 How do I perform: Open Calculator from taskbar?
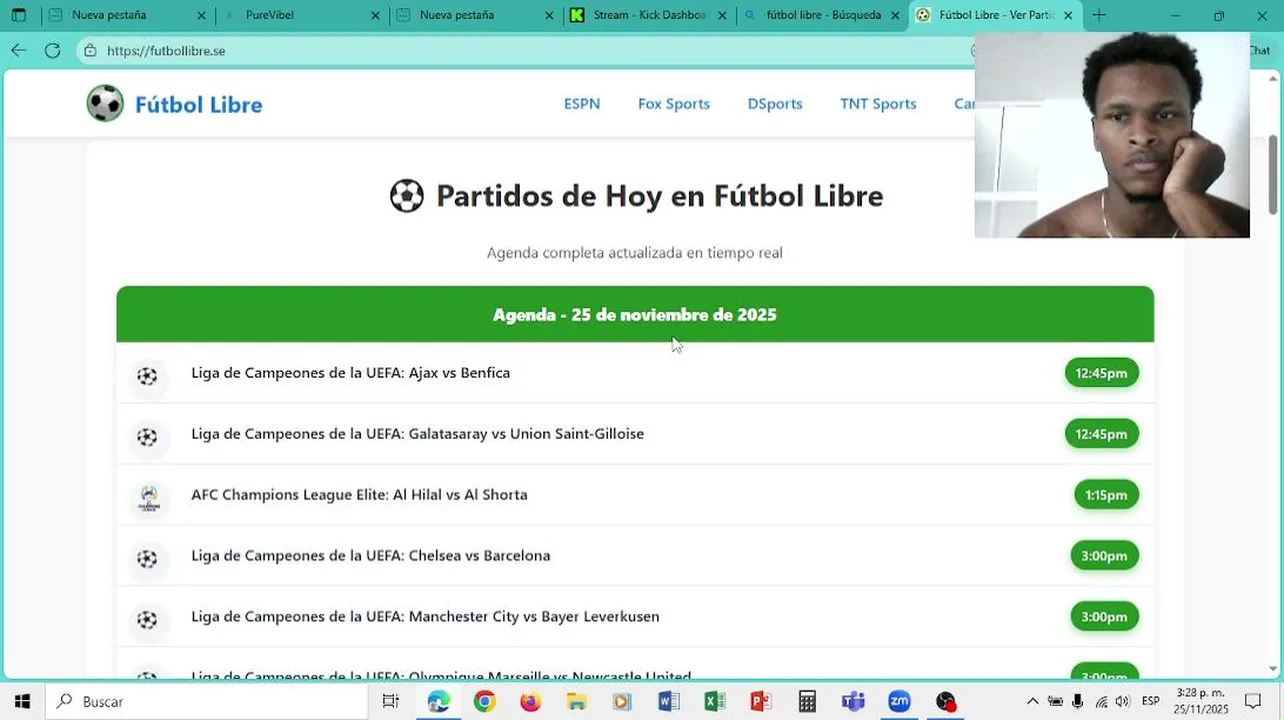[807, 701]
